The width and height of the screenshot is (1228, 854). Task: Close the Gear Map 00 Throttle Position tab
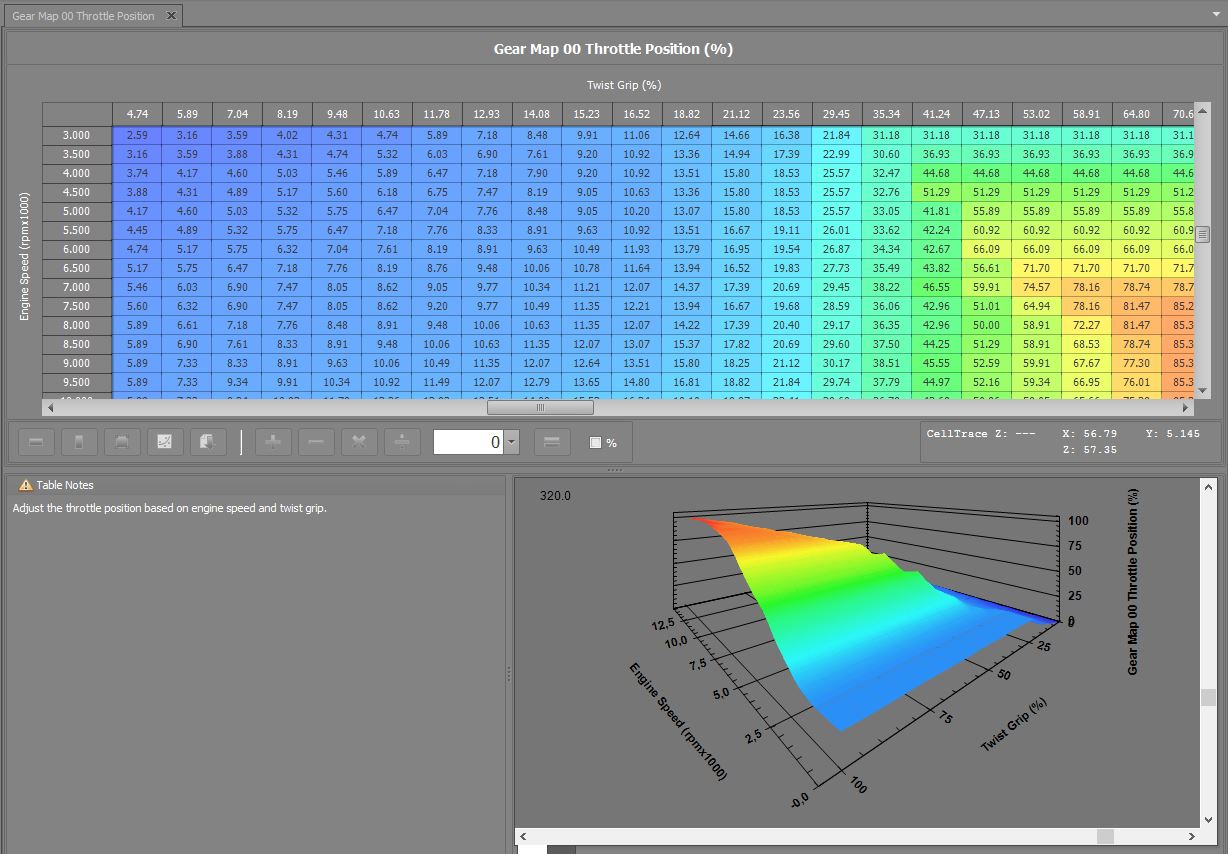coord(171,16)
